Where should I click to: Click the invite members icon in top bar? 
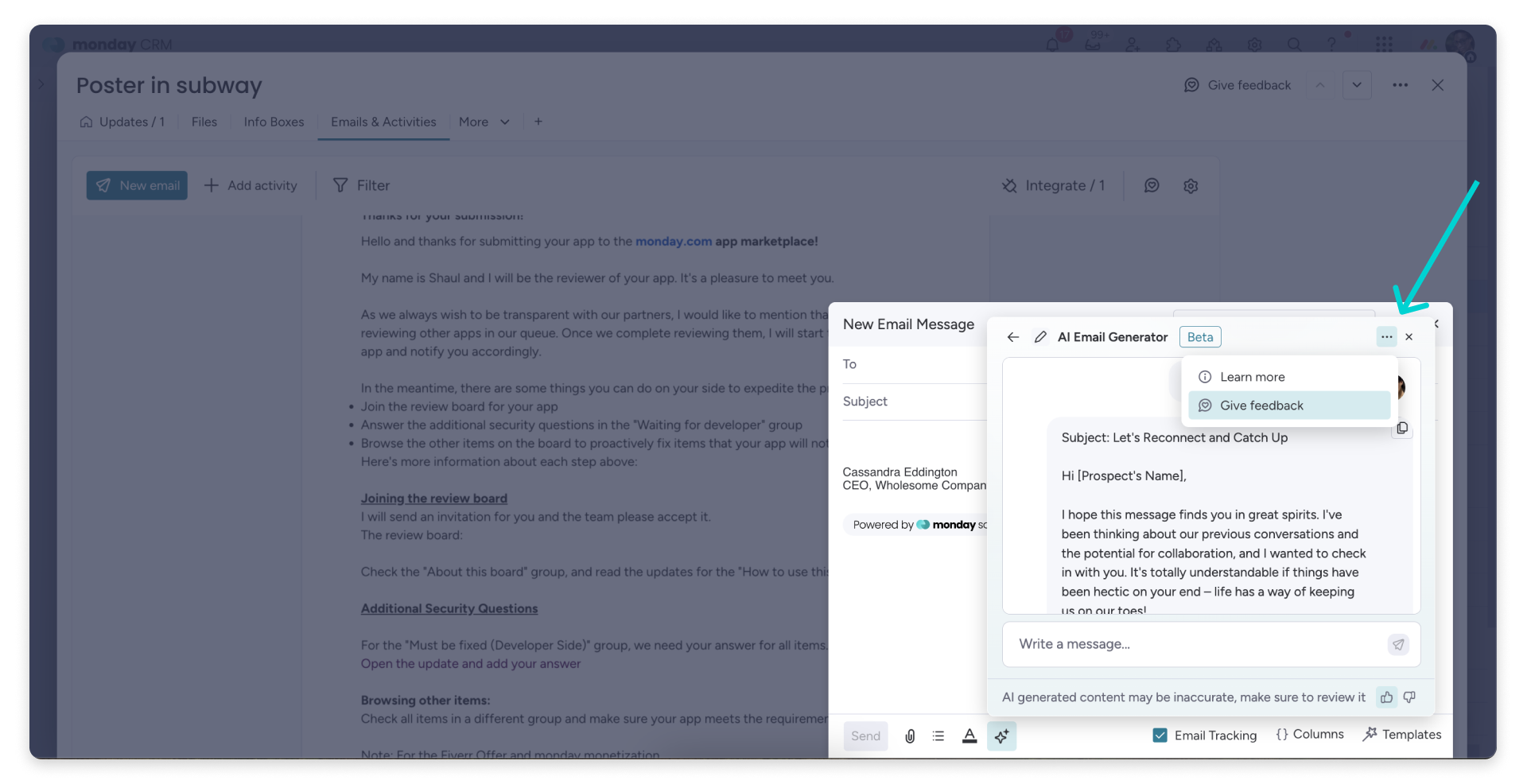1133,45
